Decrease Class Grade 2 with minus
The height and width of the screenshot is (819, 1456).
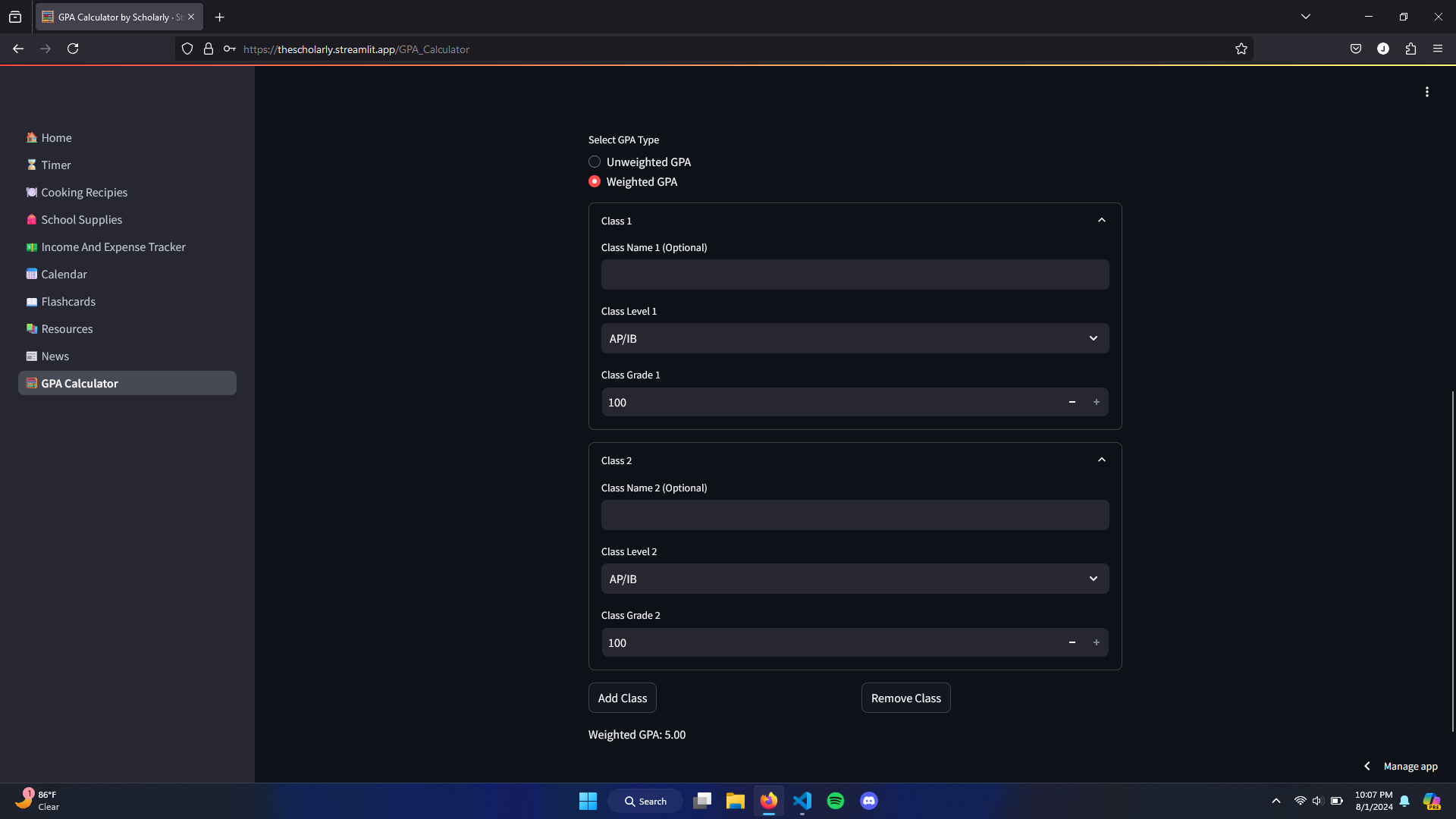(x=1072, y=643)
